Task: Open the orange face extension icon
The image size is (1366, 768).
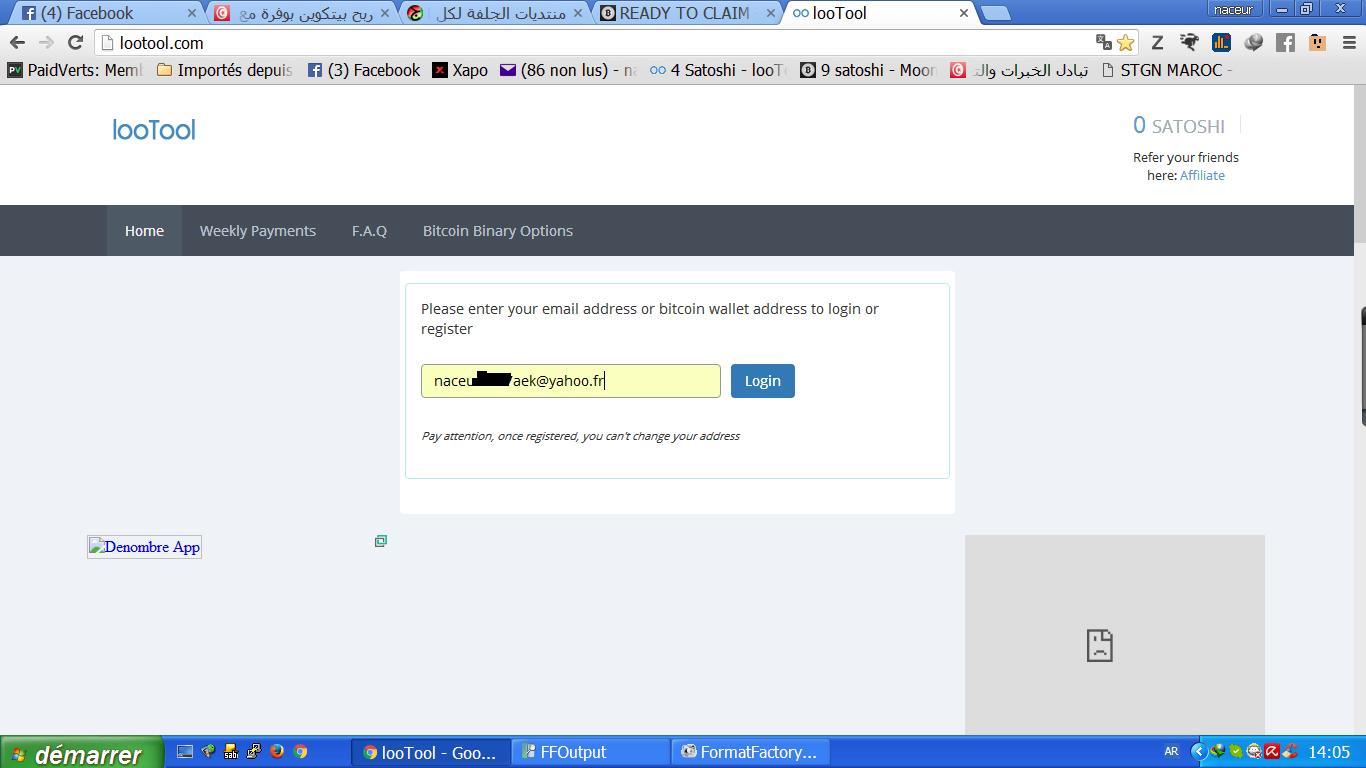Action: 1317,42
